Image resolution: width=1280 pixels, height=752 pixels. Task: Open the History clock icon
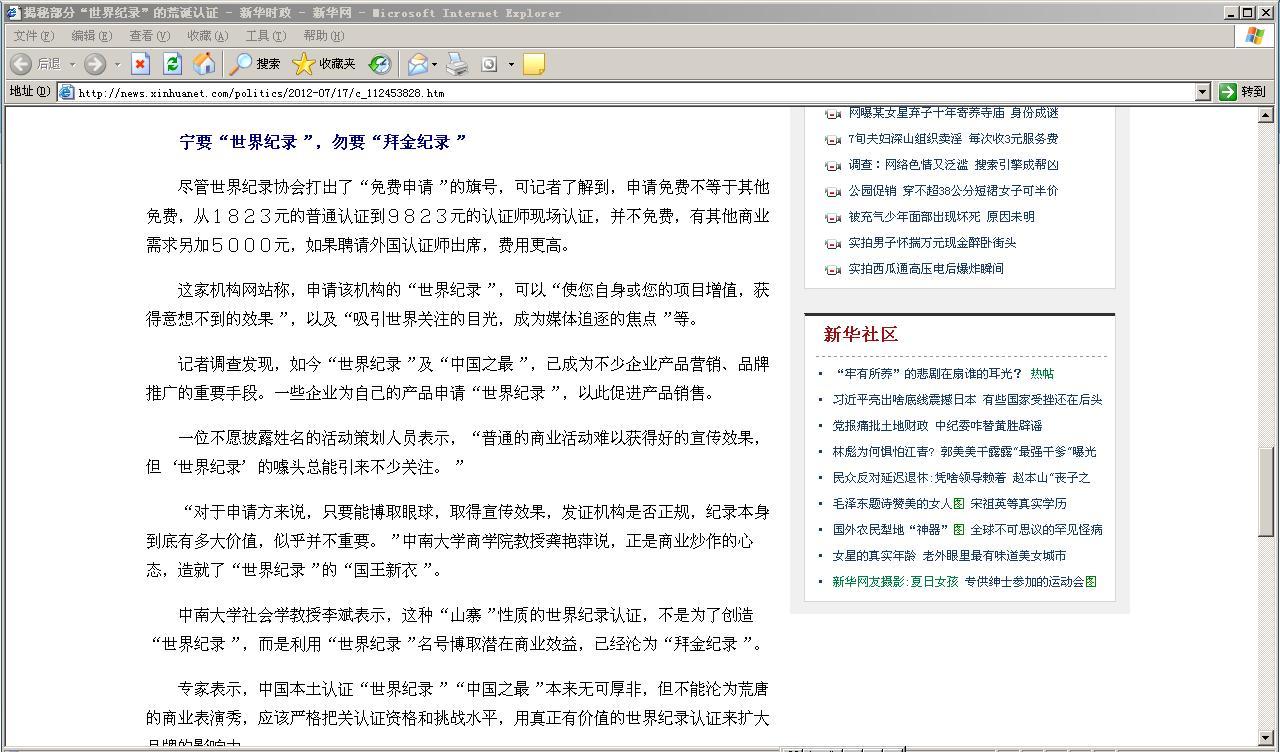[x=380, y=64]
